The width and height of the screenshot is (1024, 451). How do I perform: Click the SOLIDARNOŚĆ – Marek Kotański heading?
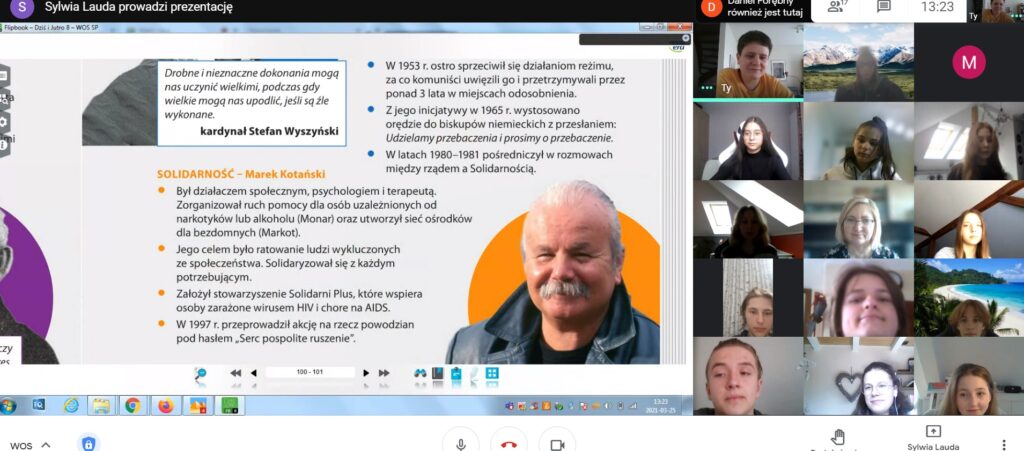241,174
